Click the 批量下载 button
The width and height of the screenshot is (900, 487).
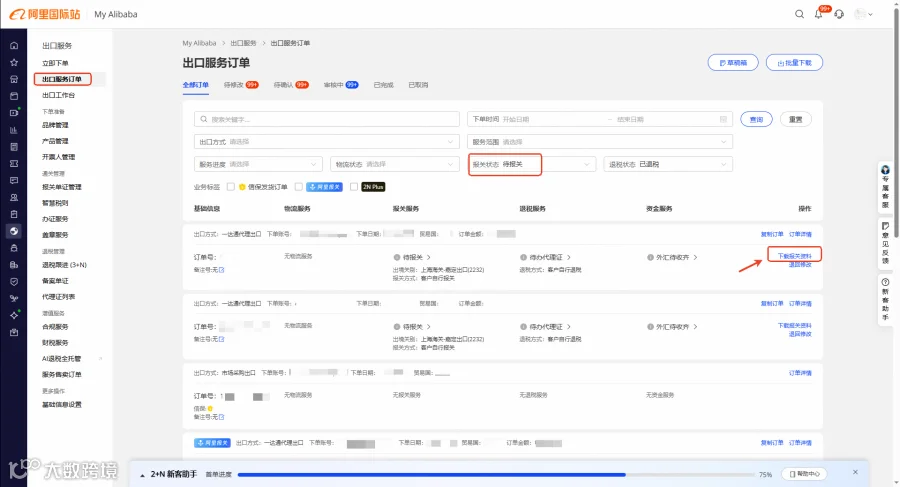794,63
